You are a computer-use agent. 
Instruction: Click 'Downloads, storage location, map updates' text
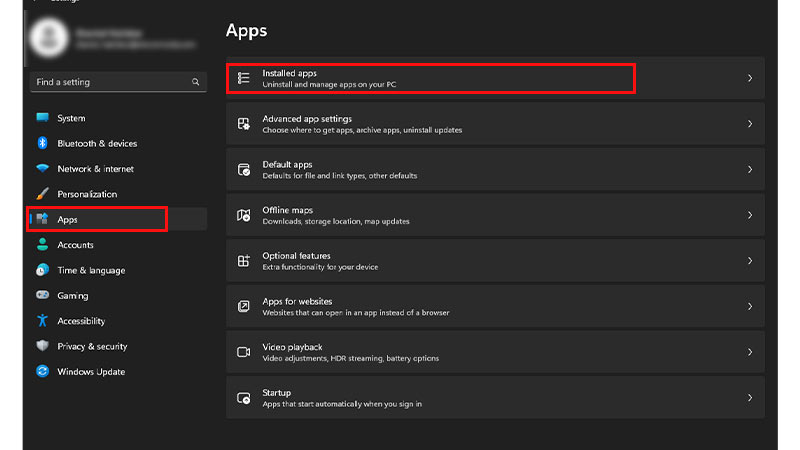tap(336, 221)
